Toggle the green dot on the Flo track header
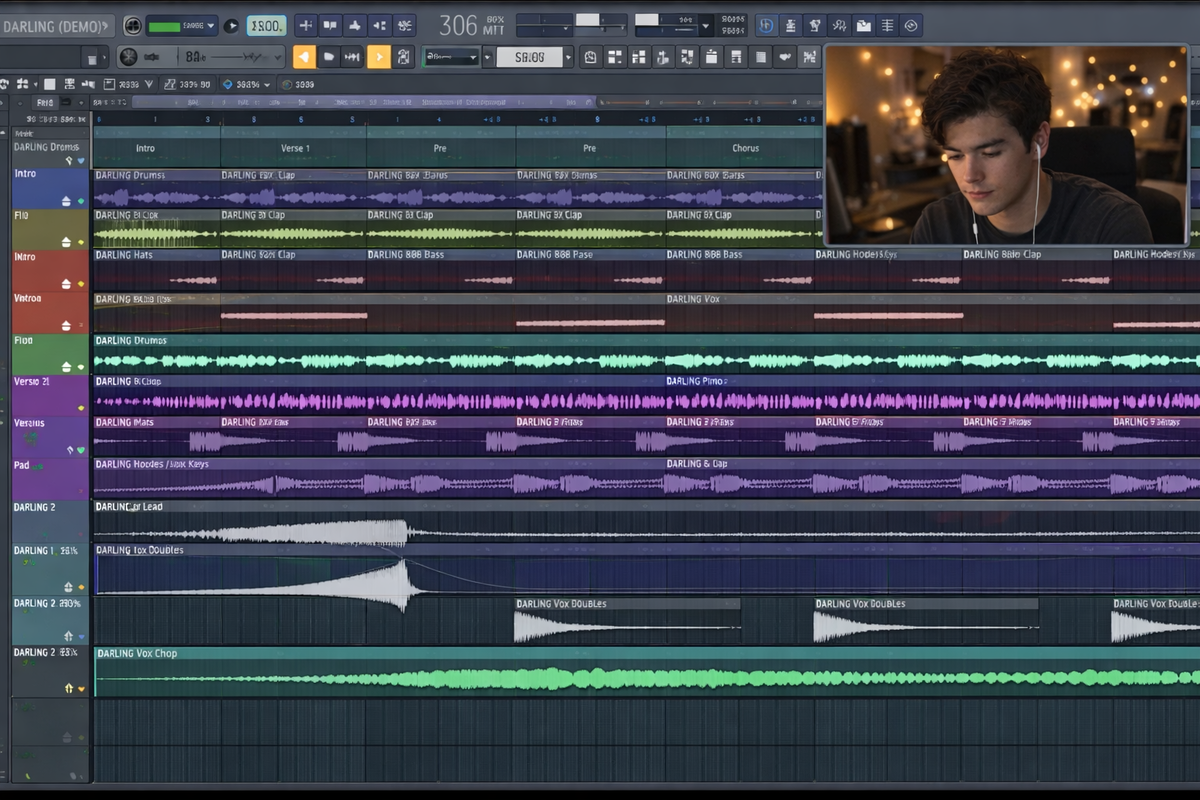 tap(80, 366)
